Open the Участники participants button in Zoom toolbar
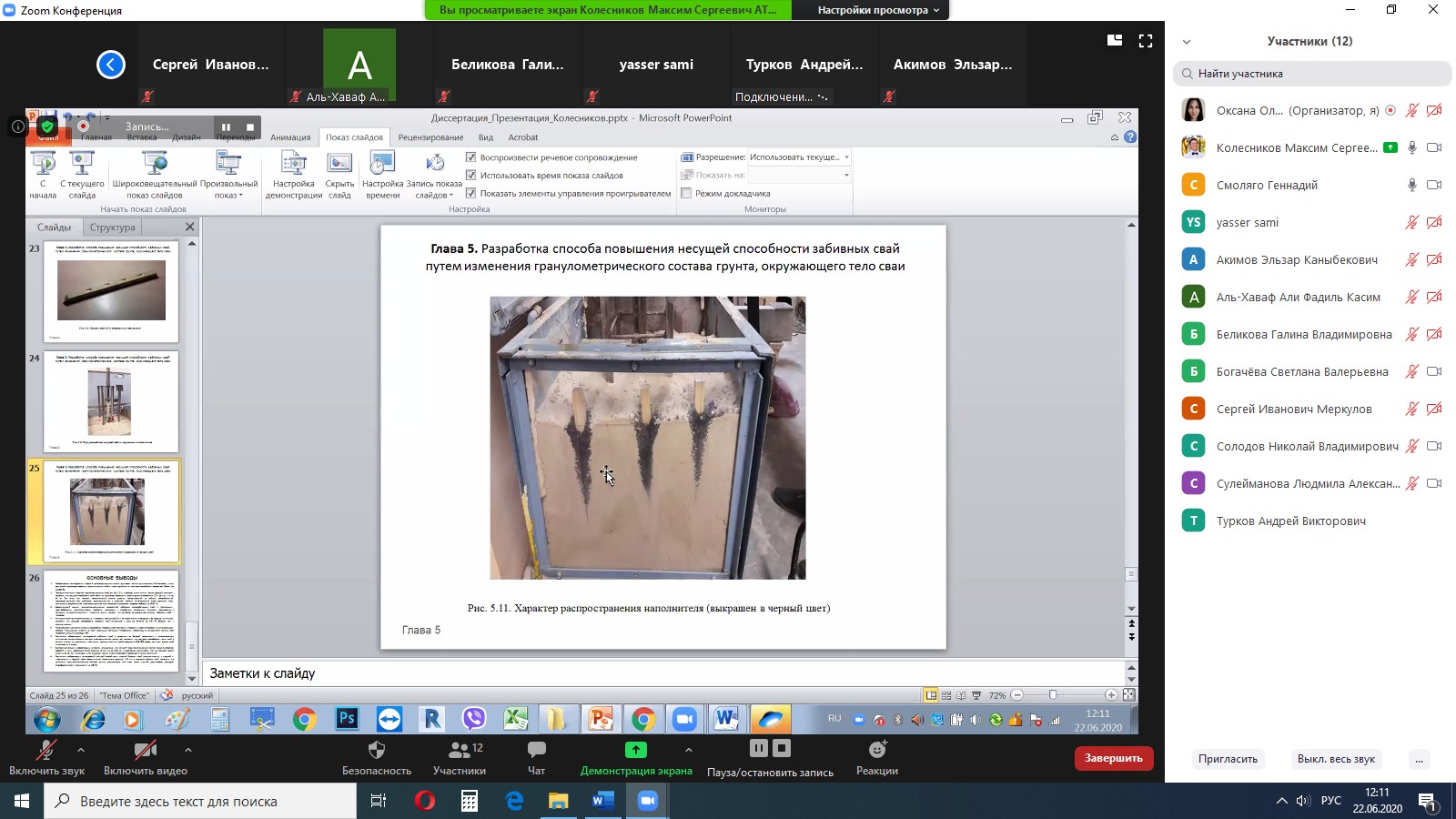Viewport: 1456px width, 819px height. click(460, 757)
